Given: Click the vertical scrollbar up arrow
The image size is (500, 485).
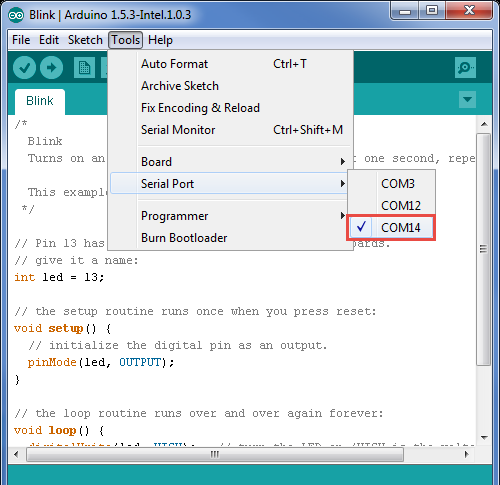Looking at the screenshot, I should tap(484, 124).
